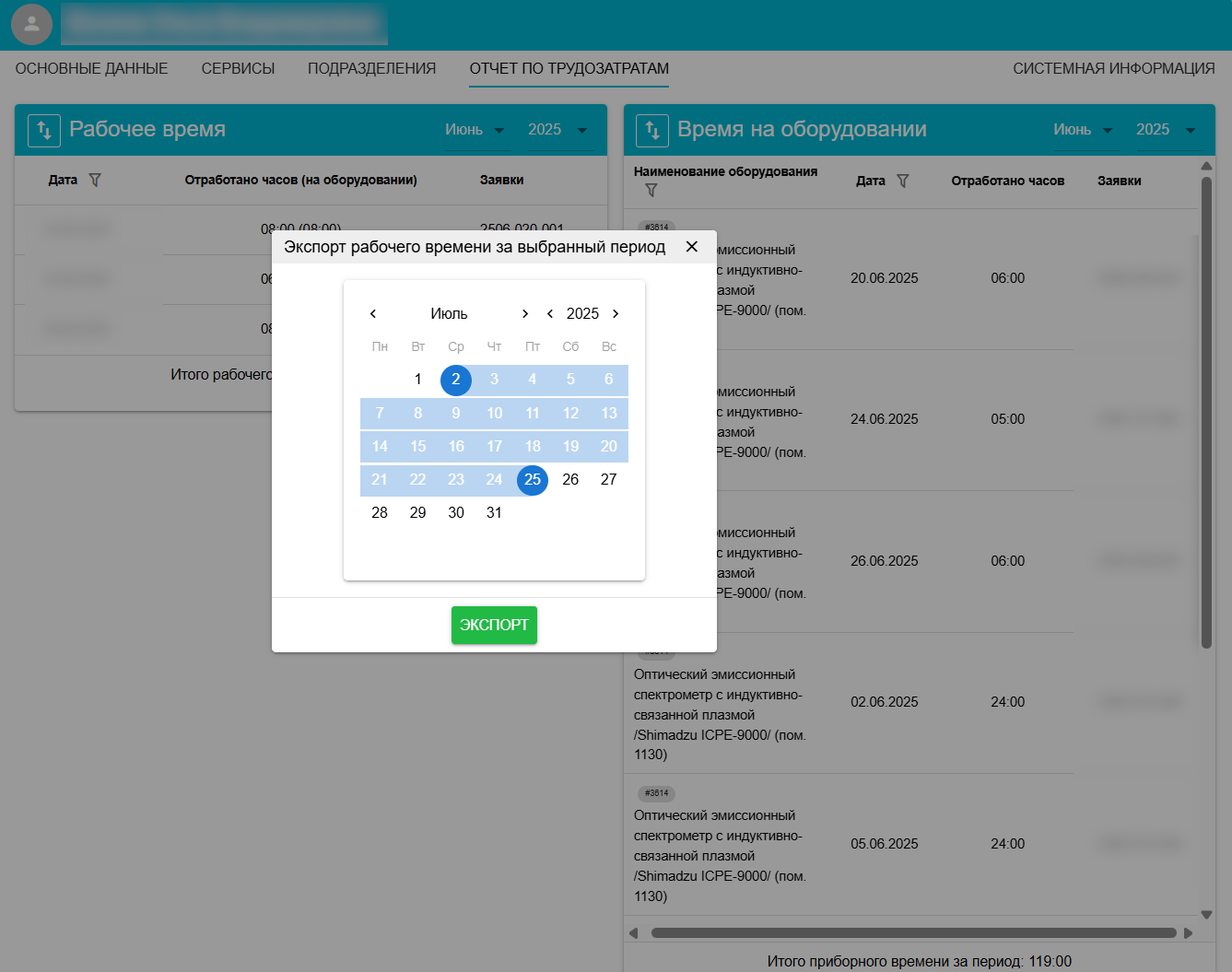This screenshot has height=972, width=1232.
Task: Click date cell 26.06.2025
Action: (x=885, y=561)
